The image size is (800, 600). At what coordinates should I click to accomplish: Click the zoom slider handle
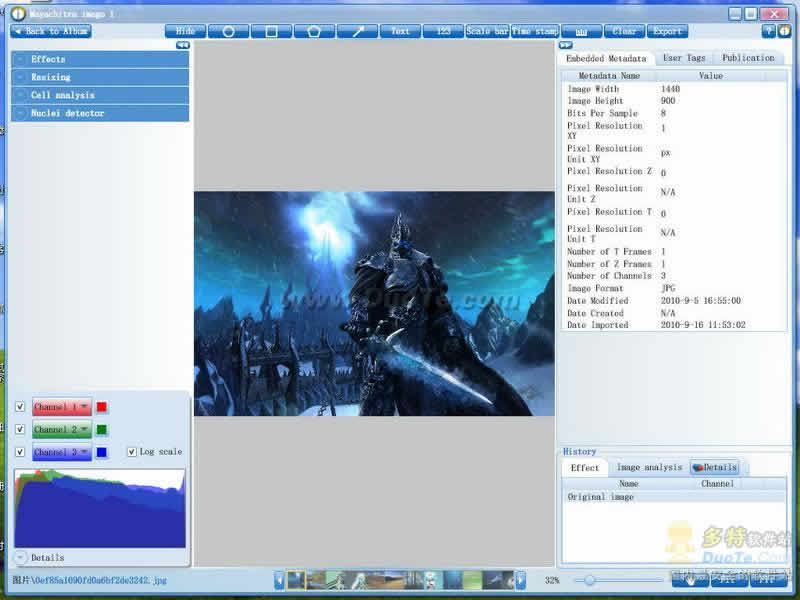coord(589,580)
